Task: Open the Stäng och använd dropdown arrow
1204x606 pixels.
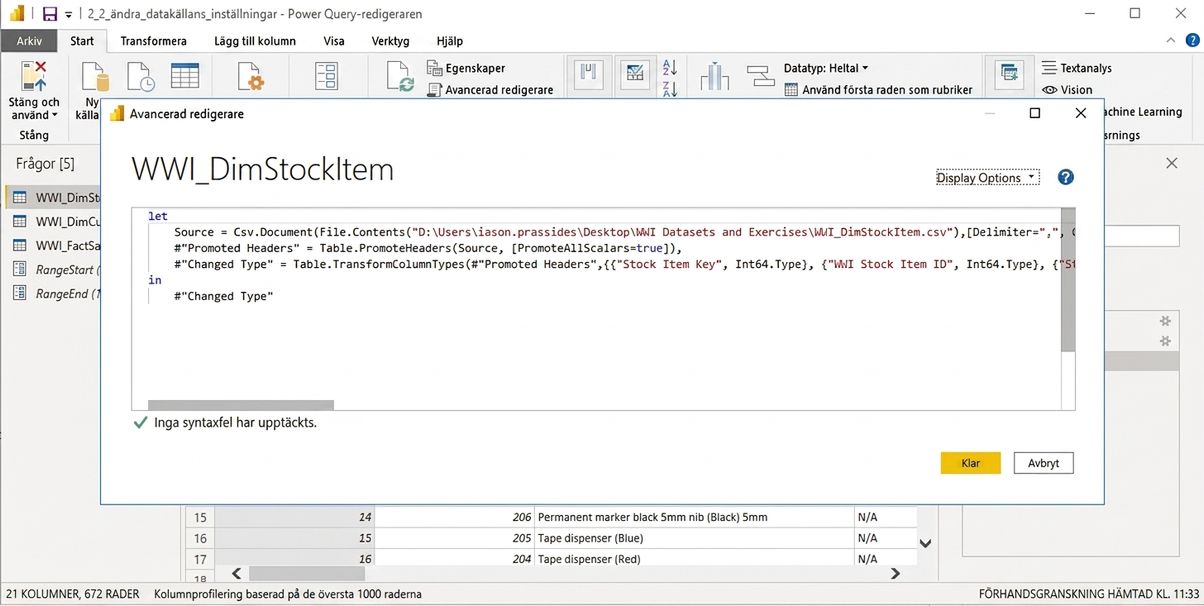Action: 54,116
